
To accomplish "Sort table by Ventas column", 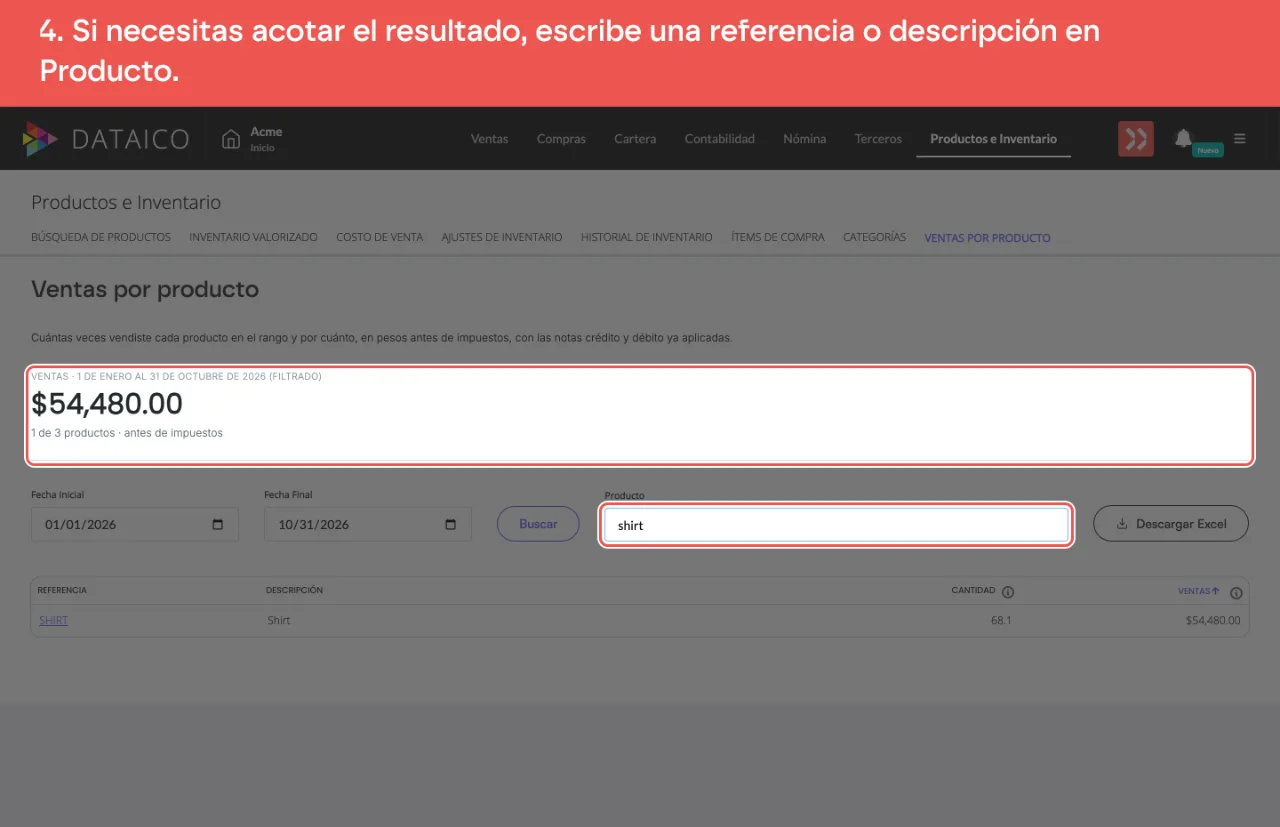I will tap(1198, 591).
